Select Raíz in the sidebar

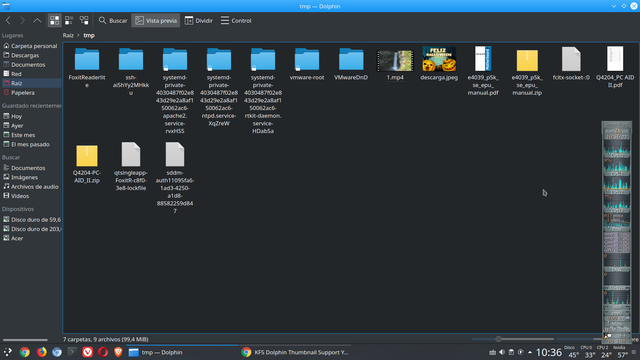[x=31, y=83]
